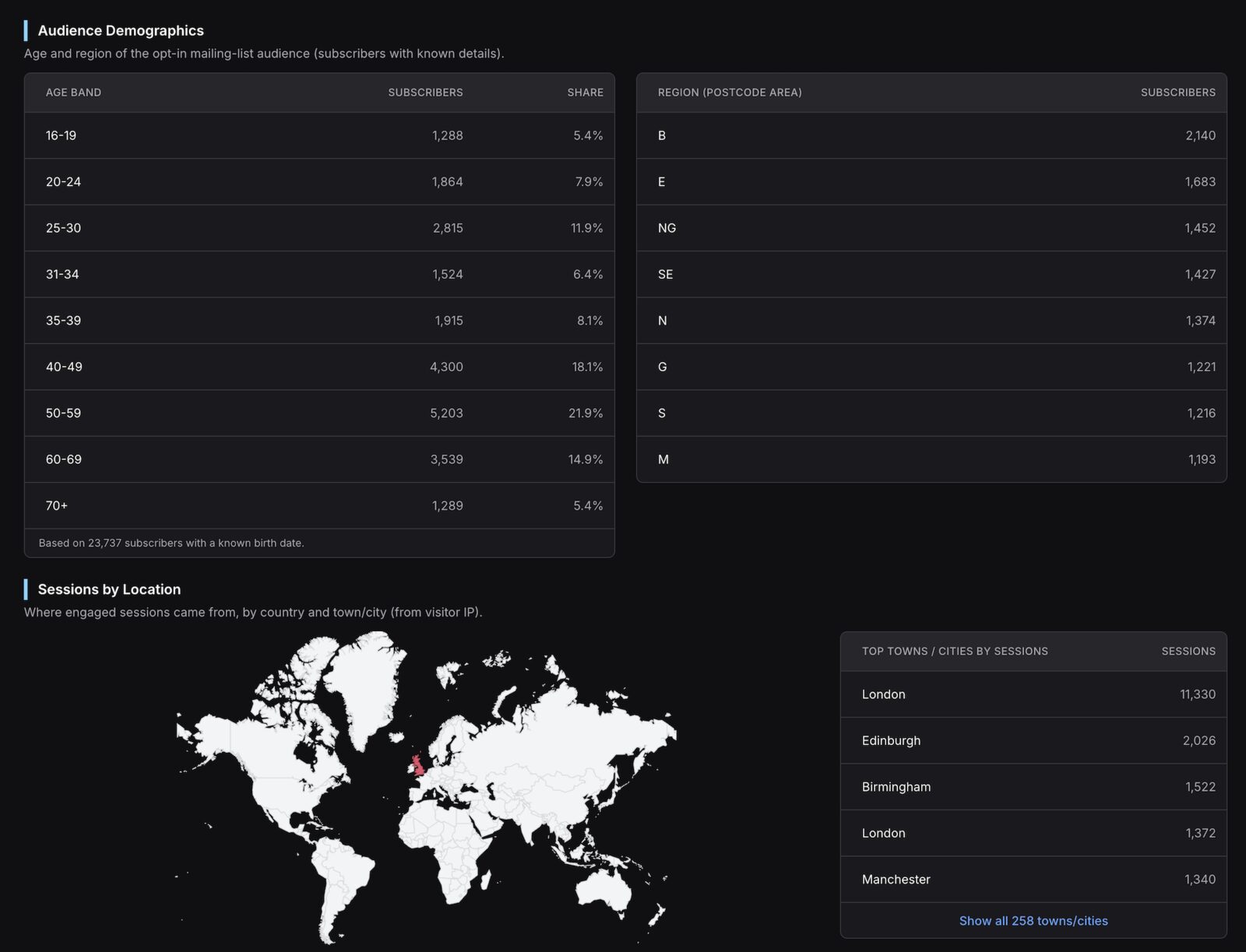Viewport: 1246px width, 952px height.
Task: Click postcode area E label
Action: pos(662,181)
